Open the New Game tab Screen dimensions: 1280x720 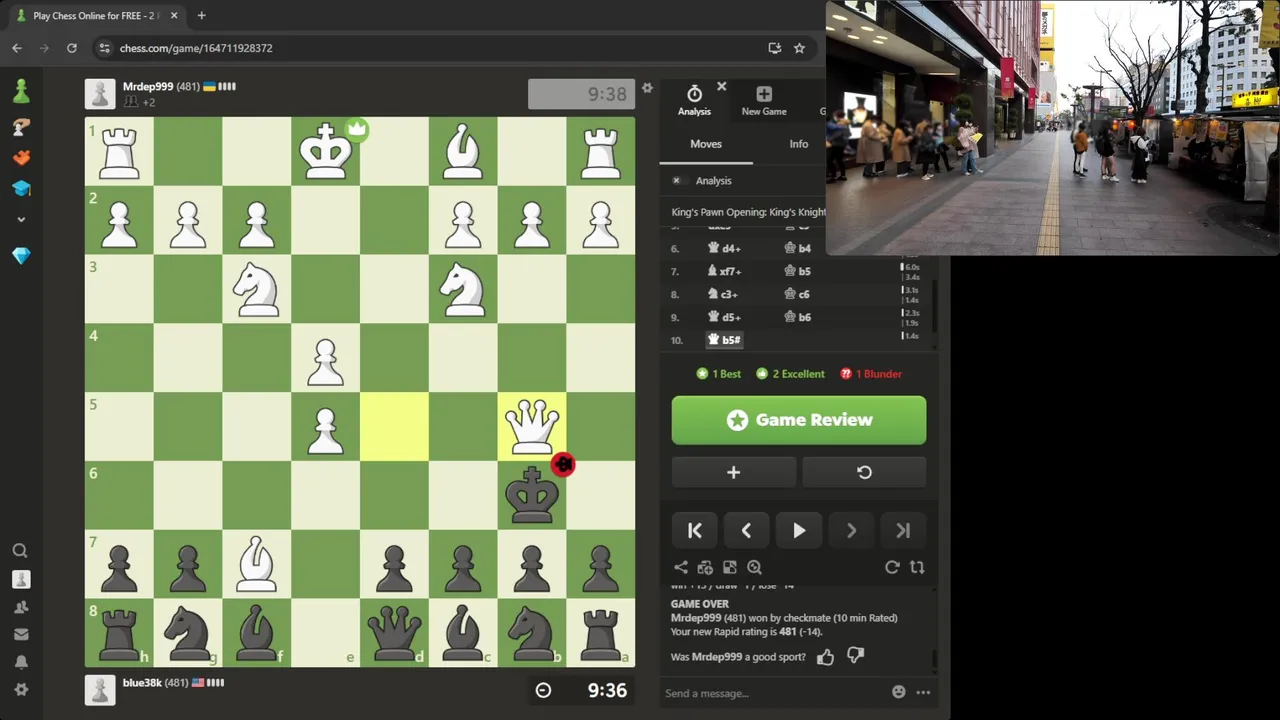pyautogui.click(x=764, y=101)
